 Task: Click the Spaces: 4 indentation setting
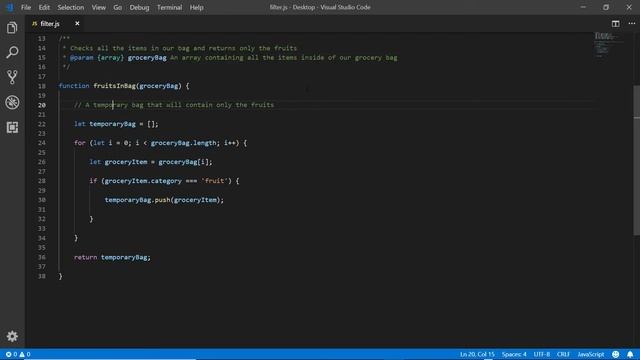[x=514, y=354]
